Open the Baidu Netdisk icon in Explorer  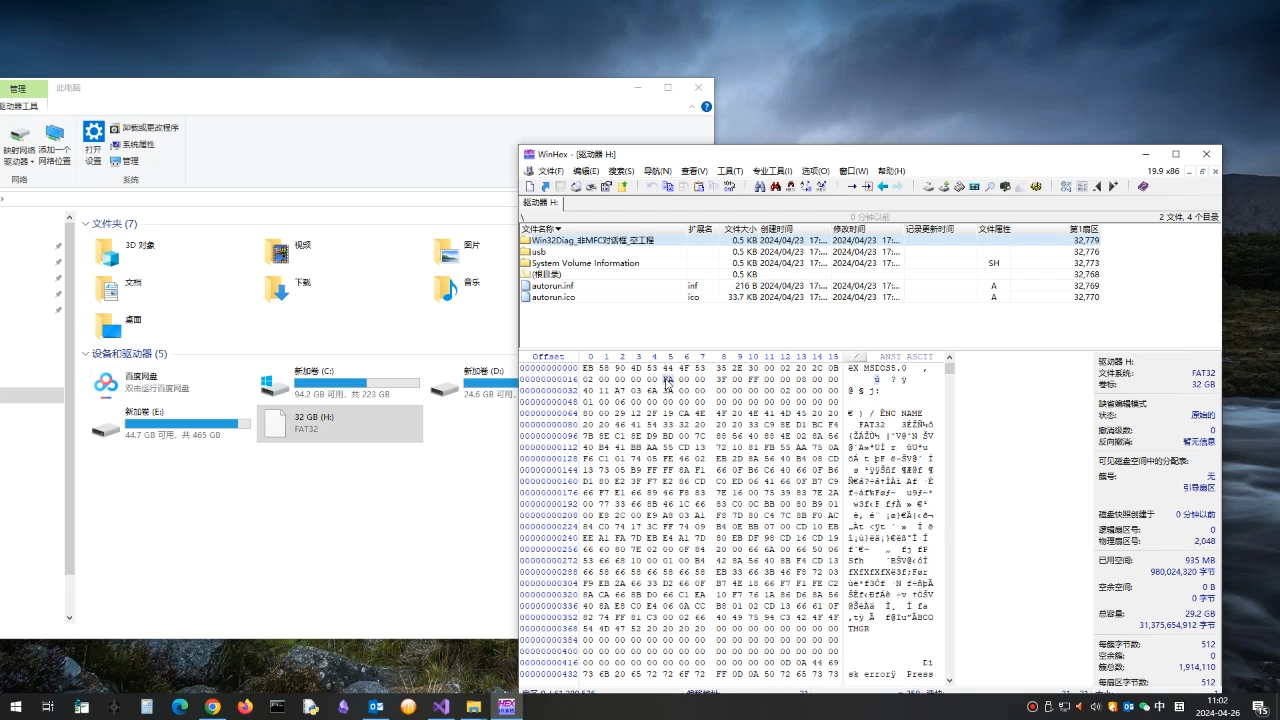106,382
